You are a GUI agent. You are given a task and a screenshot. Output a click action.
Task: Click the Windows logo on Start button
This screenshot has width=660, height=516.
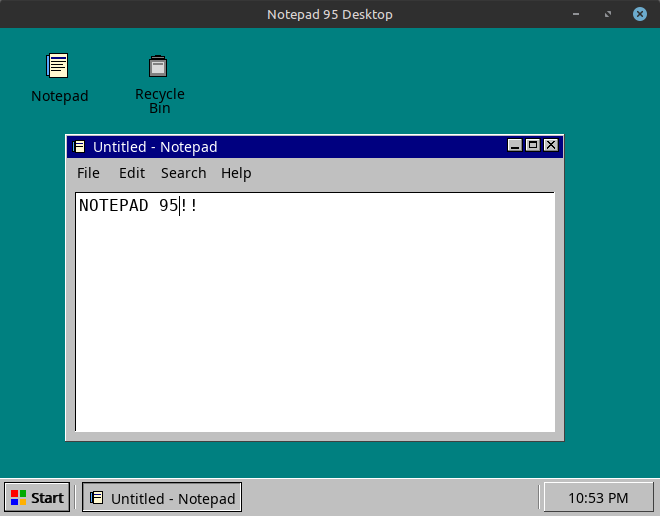19,497
